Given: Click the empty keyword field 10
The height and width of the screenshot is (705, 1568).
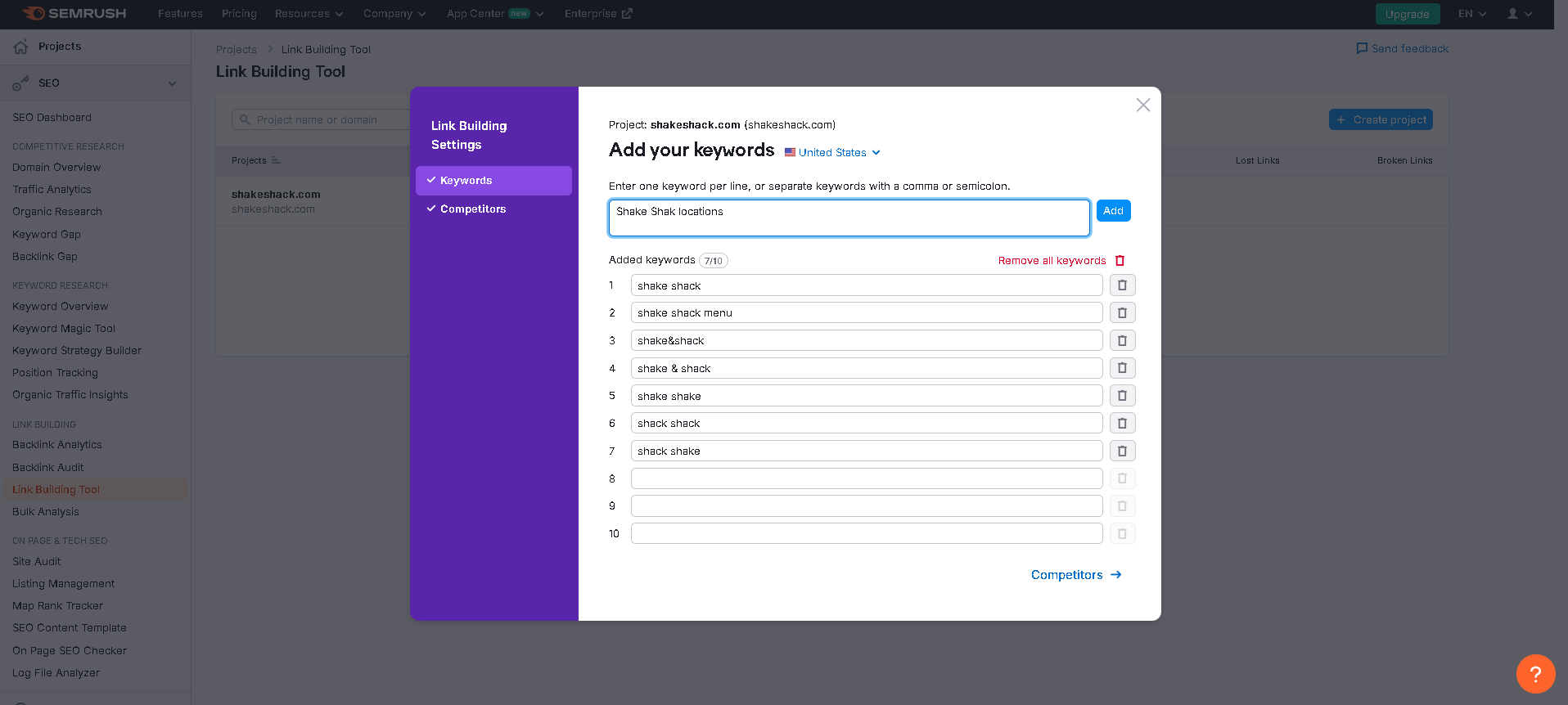Looking at the screenshot, I should (867, 533).
